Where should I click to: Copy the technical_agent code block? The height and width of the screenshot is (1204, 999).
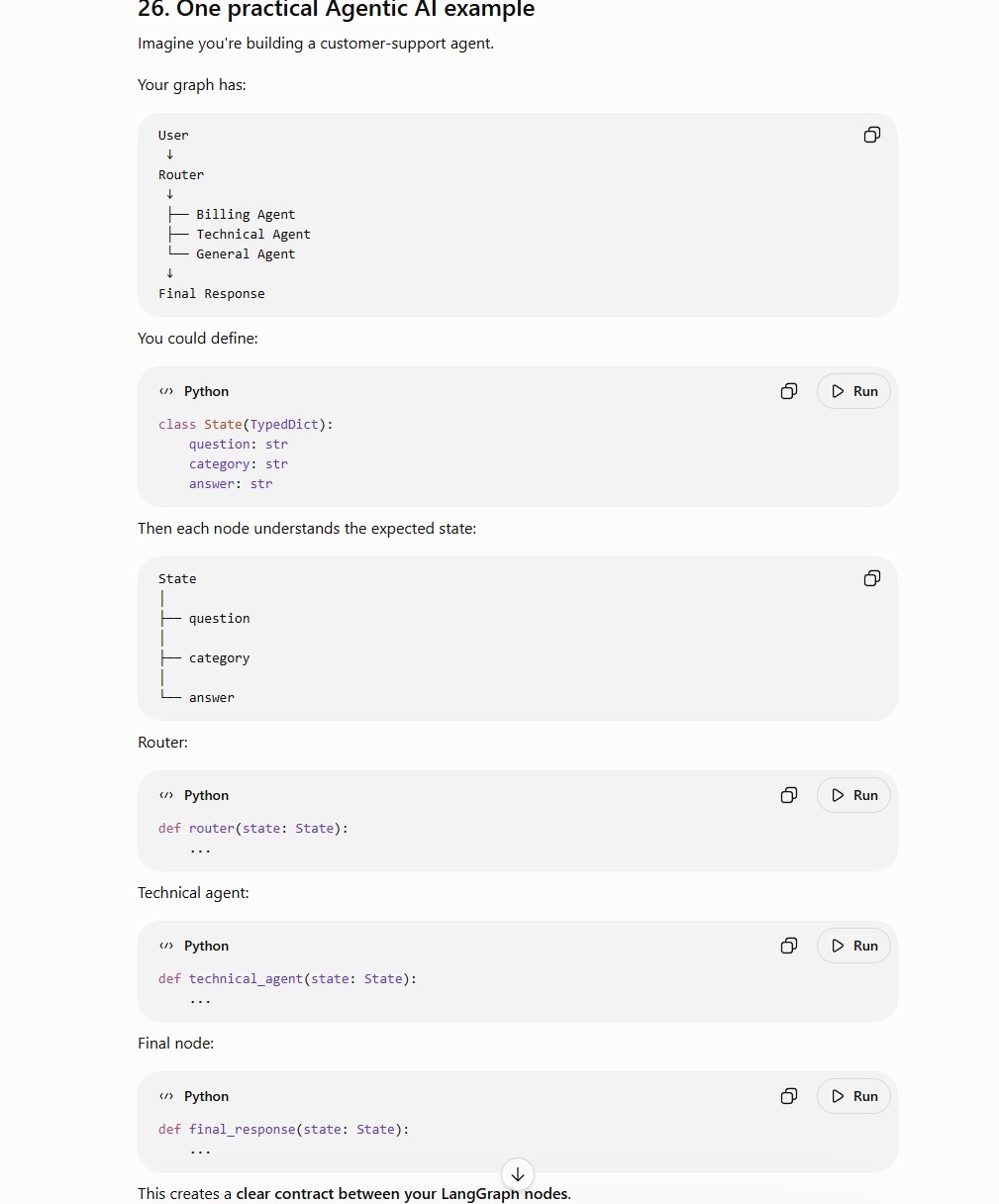788,946
